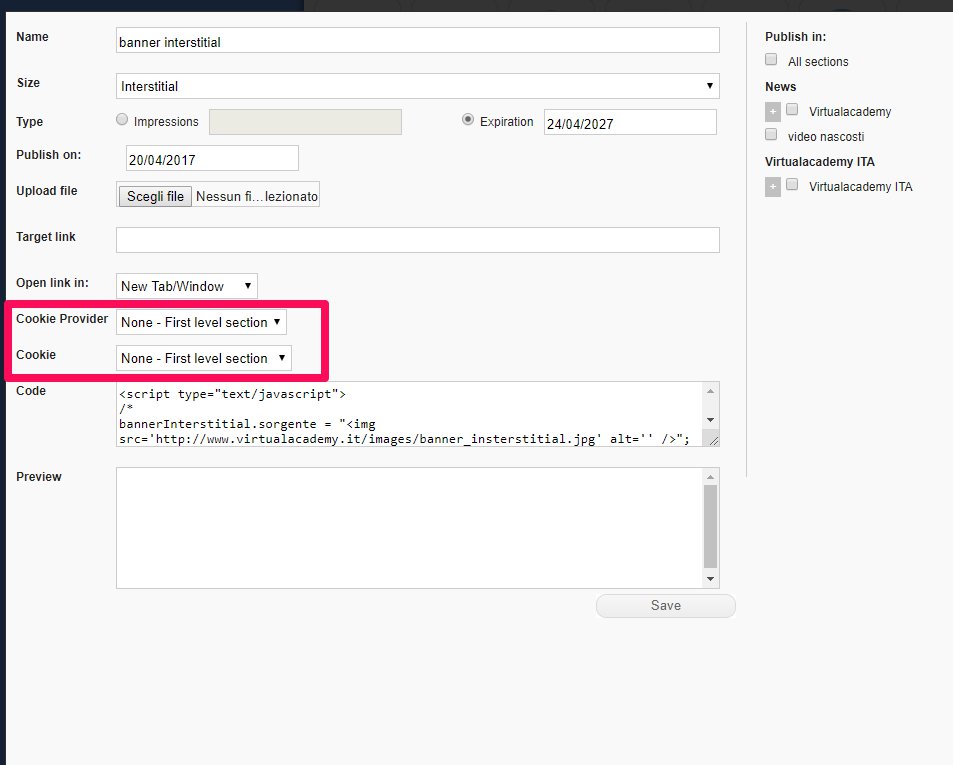Click the Publish on date field
This screenshot has height=765, width=953.
coord(212,159)
